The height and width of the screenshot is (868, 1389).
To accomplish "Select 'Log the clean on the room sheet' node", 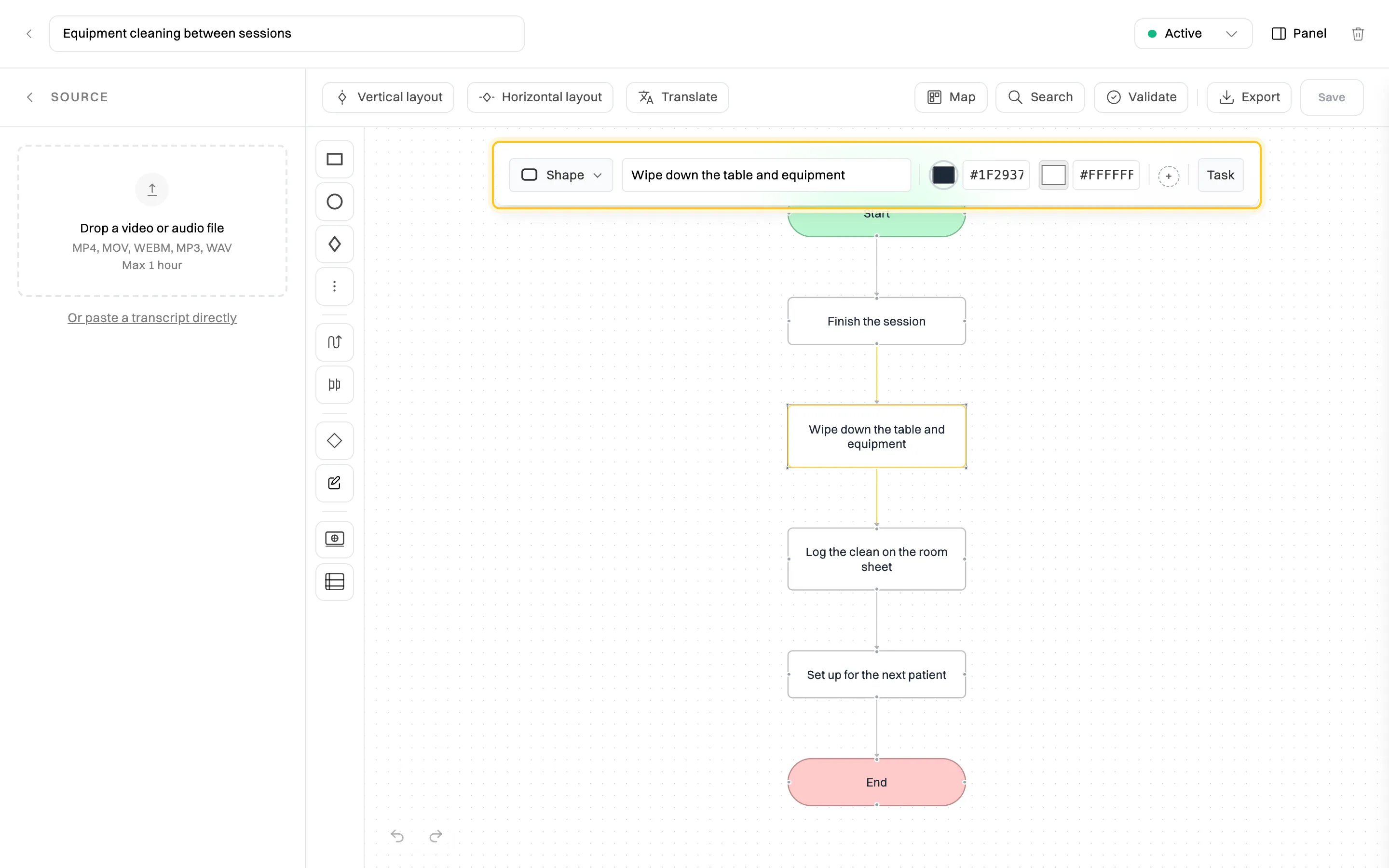I will click(876, 559).
